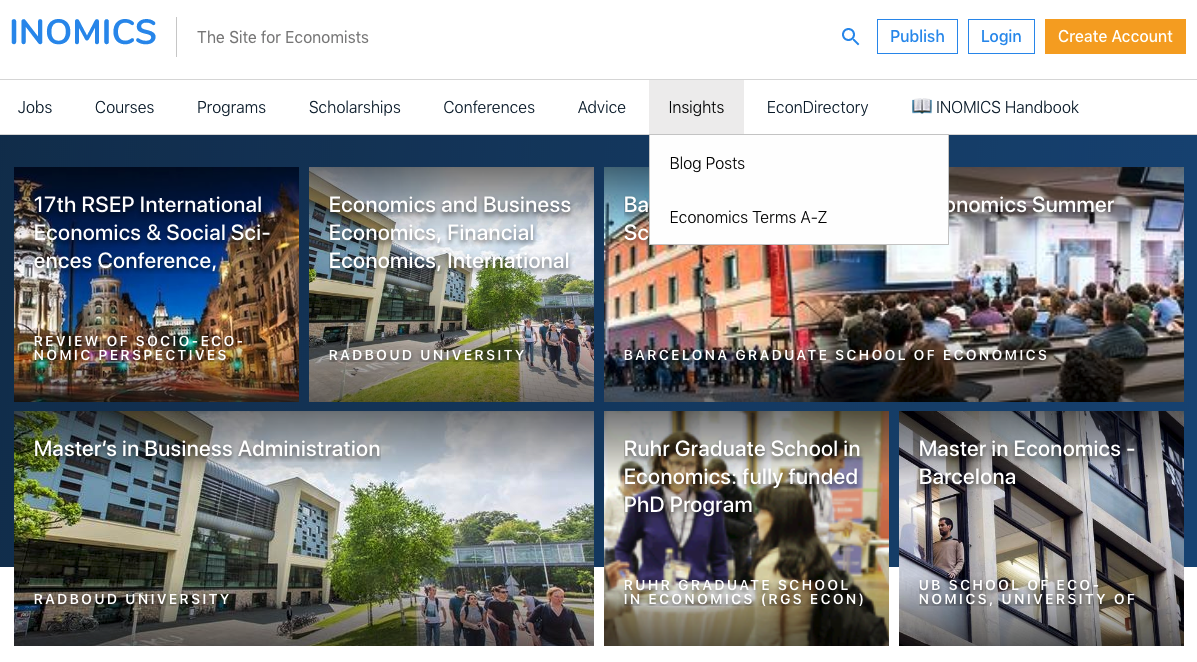1197x662 pixels.
Task: Open the Master in Economics Barcelona card
Action: click(1041, 528)
